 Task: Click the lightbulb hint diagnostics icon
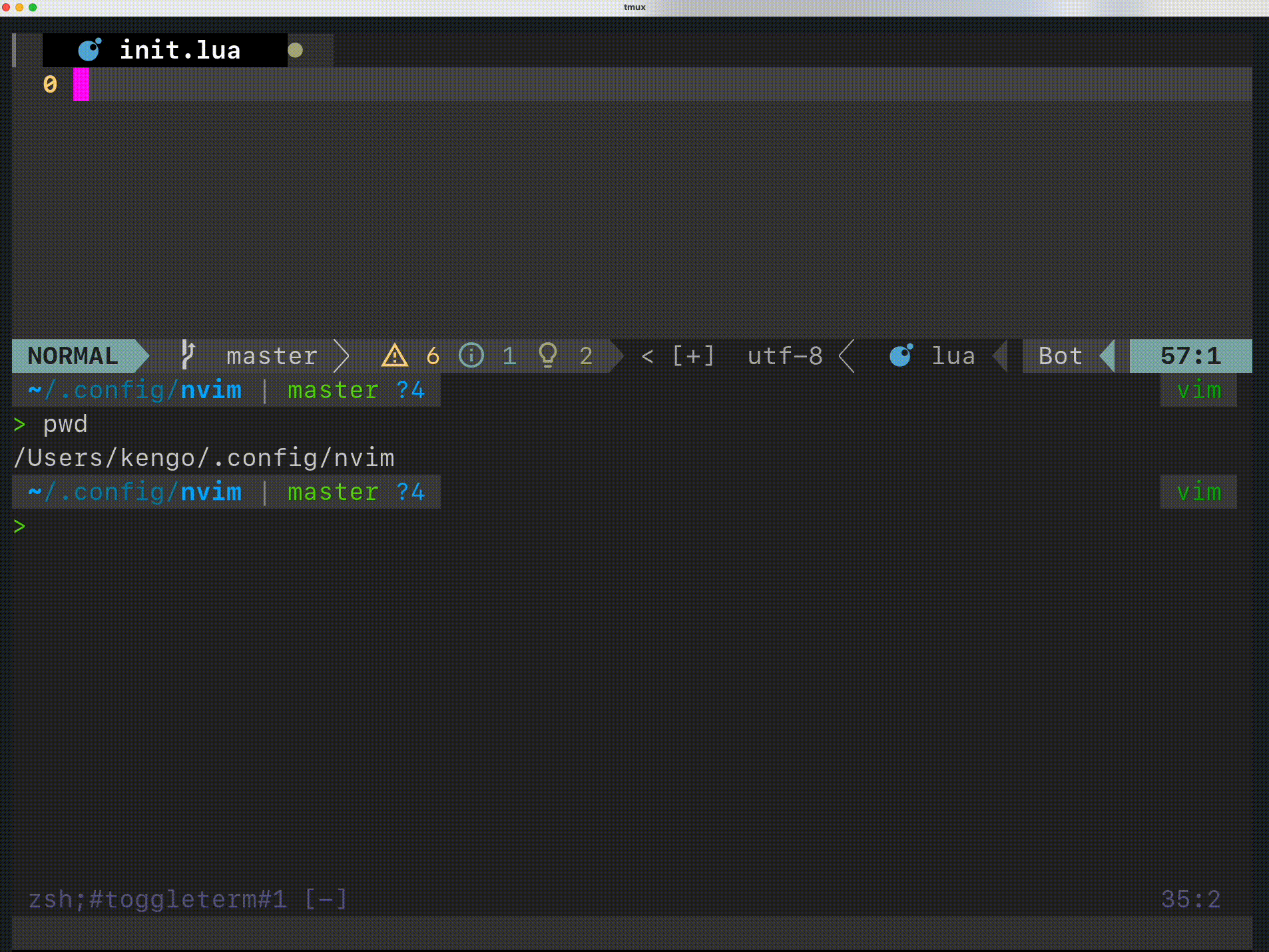(548, 356)
